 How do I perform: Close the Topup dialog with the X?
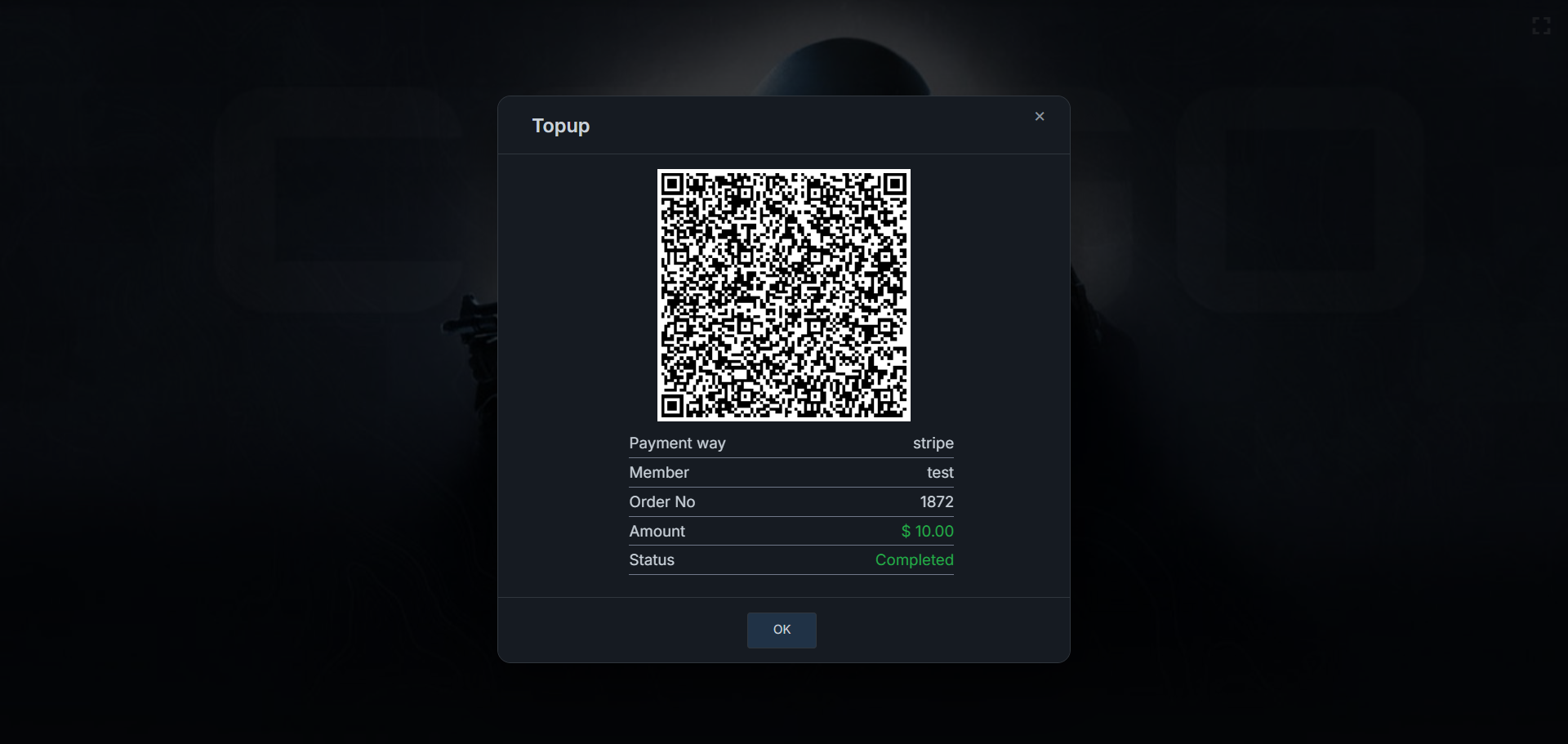[1040, 117]
